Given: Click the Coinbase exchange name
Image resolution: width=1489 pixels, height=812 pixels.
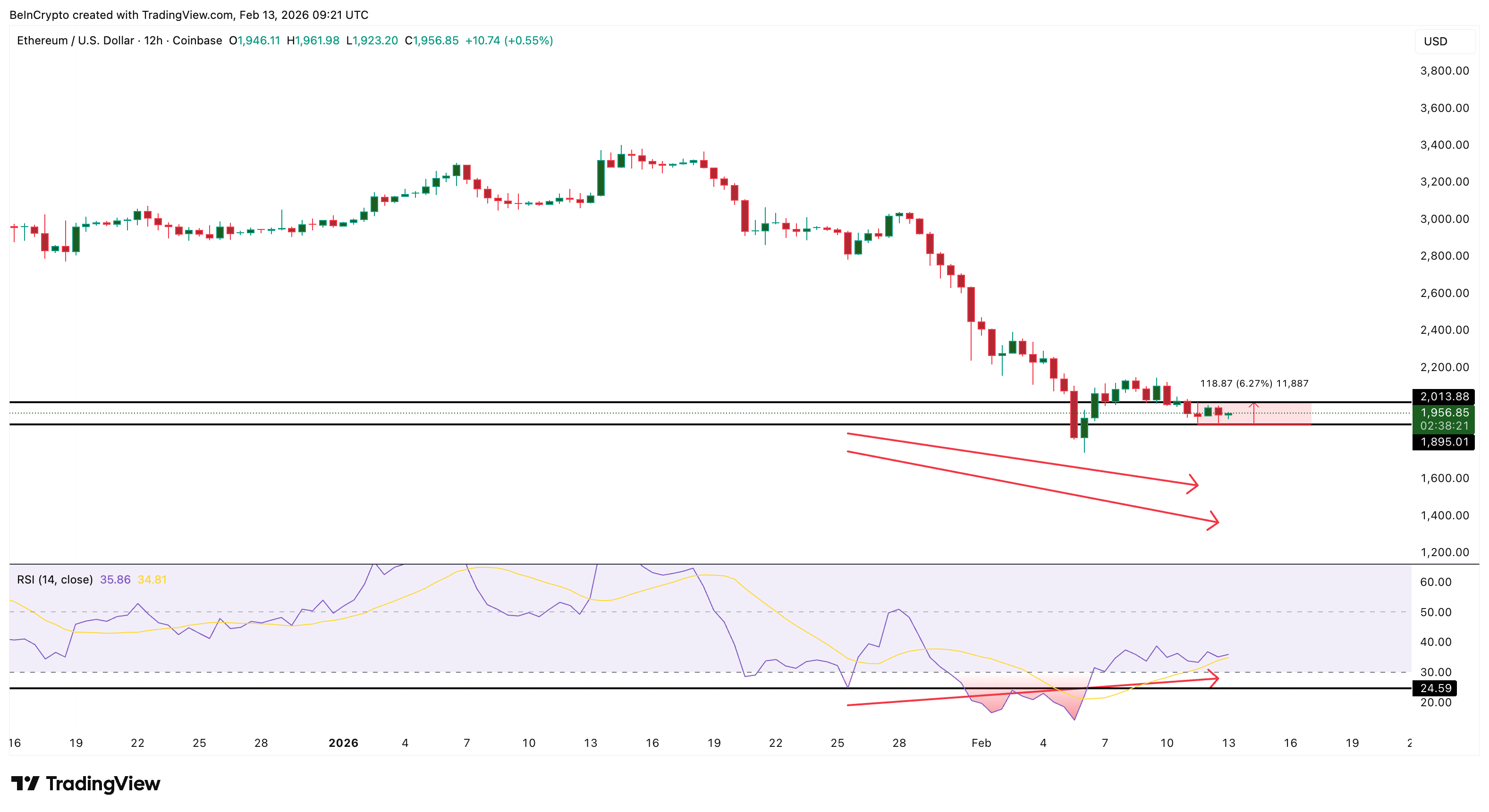Looking at the screenshot, I should 198,41.
